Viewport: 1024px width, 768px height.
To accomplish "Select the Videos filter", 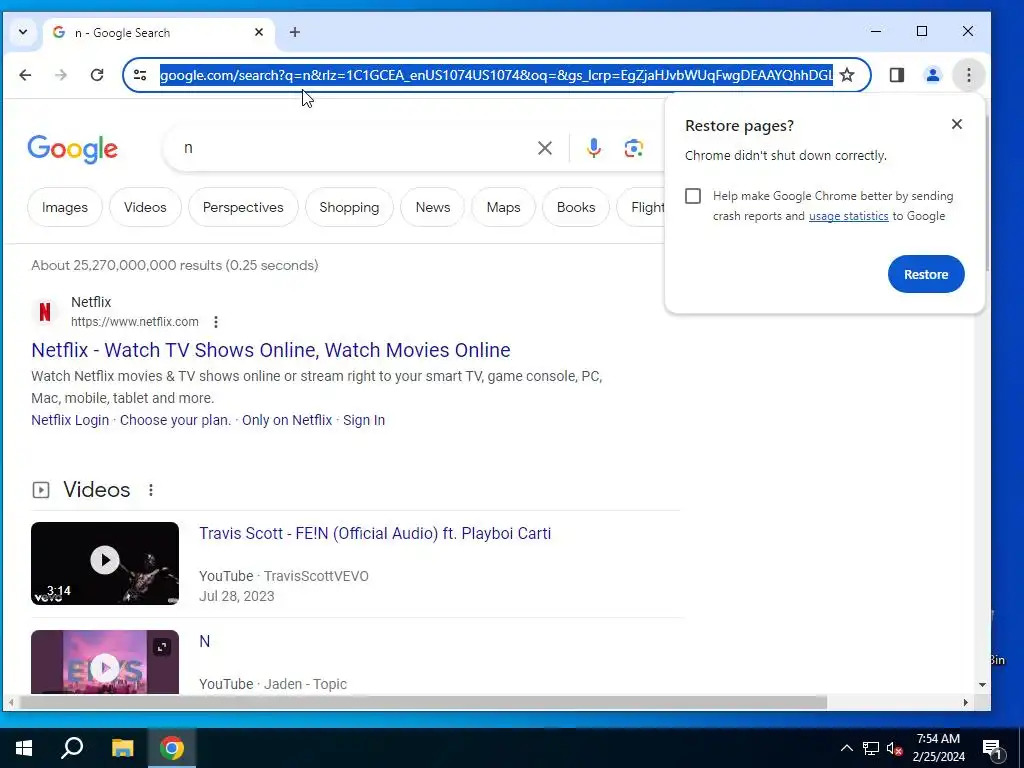I will click(x=145, y=207).
